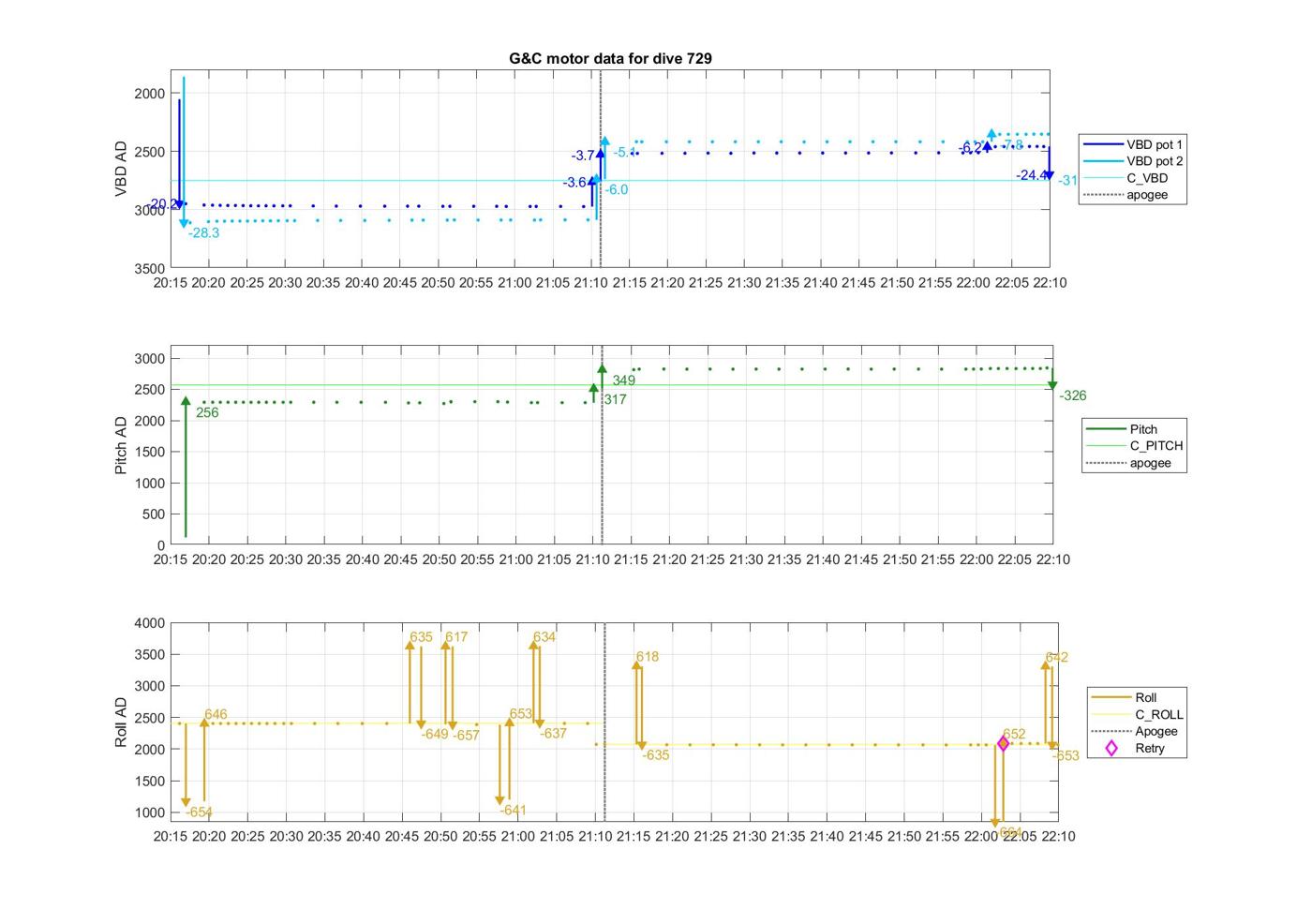Click the Roll AD y-axis label
Viewport: 1312px width, 924px height.
[121, 722]
